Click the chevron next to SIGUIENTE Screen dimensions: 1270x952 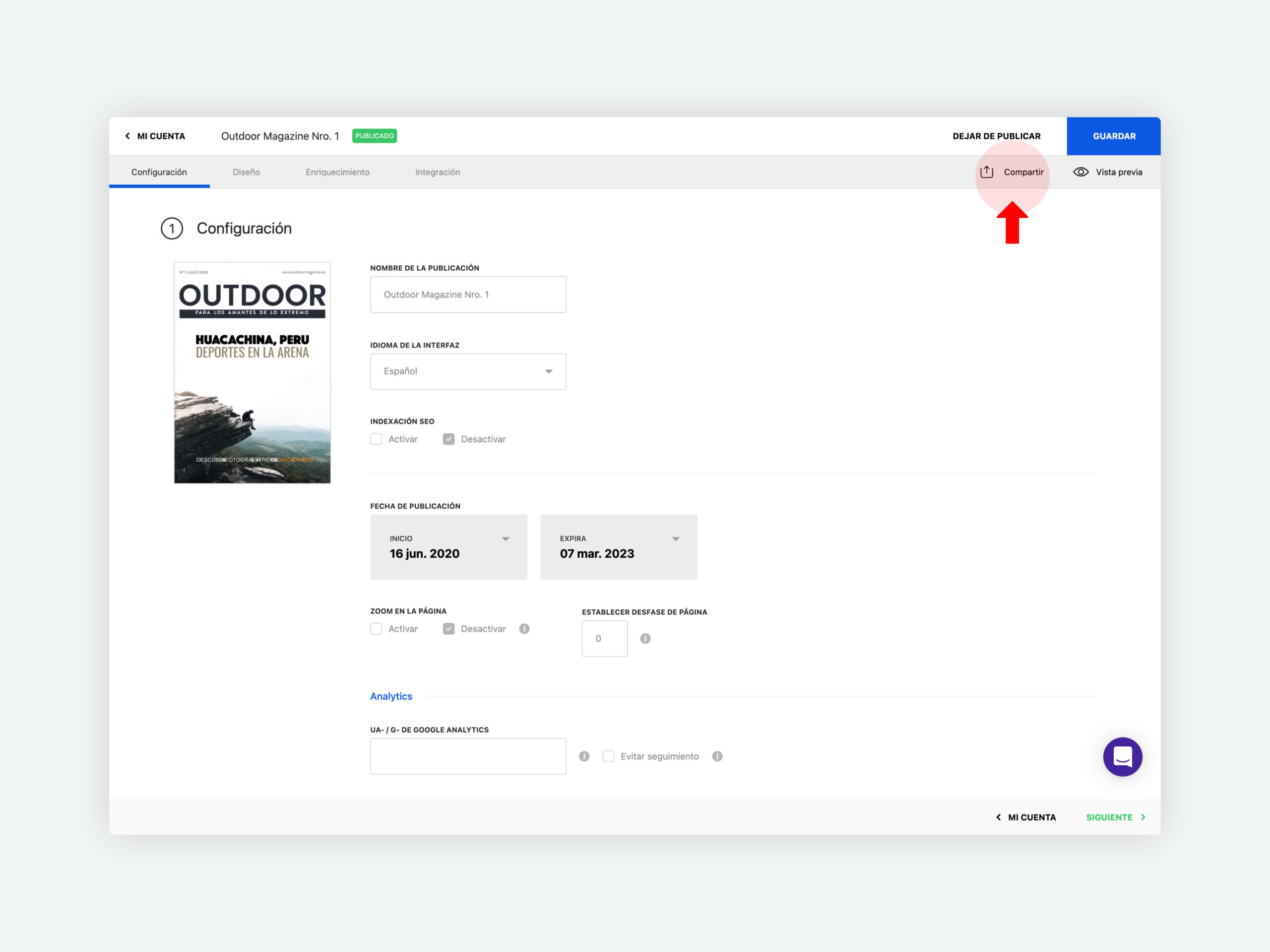click(x=1143, y=817)
